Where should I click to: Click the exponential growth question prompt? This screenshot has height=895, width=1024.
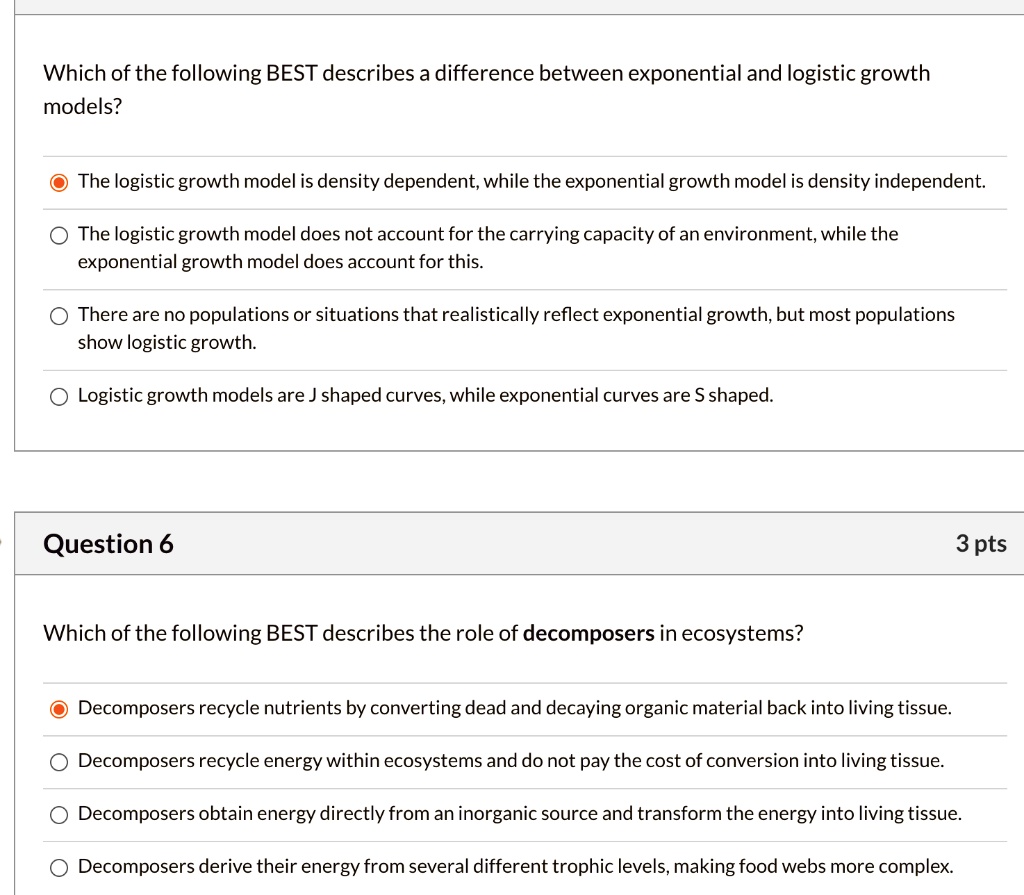coord(486,88)
